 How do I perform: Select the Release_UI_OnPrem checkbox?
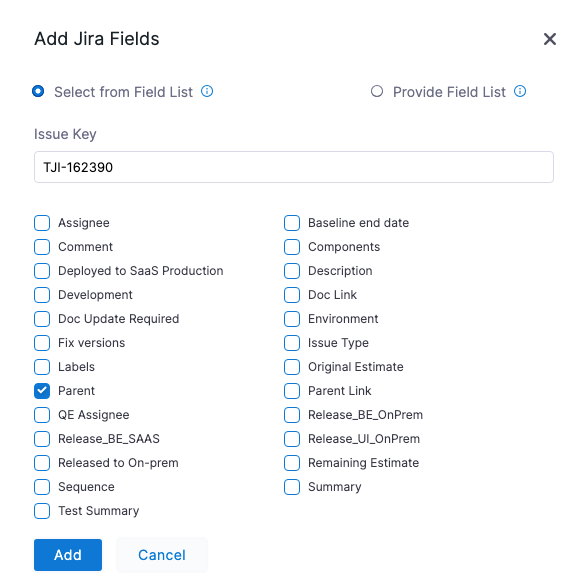292,439
